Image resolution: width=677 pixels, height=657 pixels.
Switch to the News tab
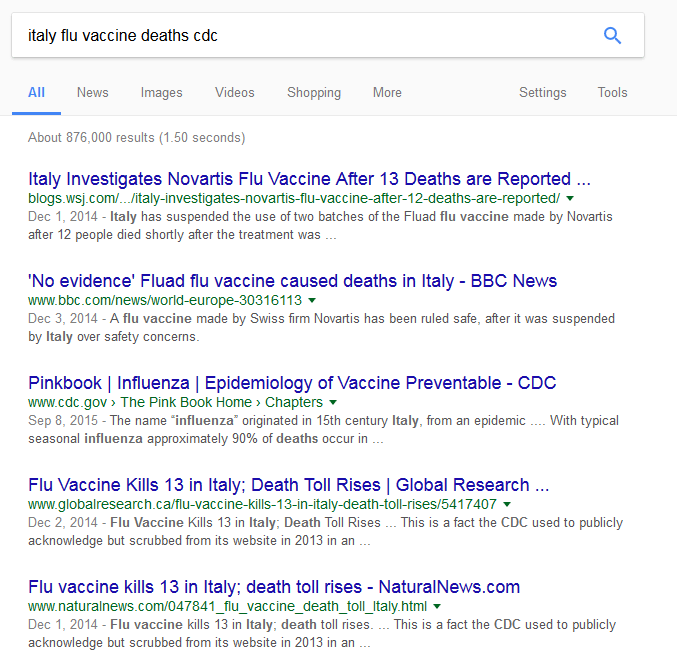92,93
